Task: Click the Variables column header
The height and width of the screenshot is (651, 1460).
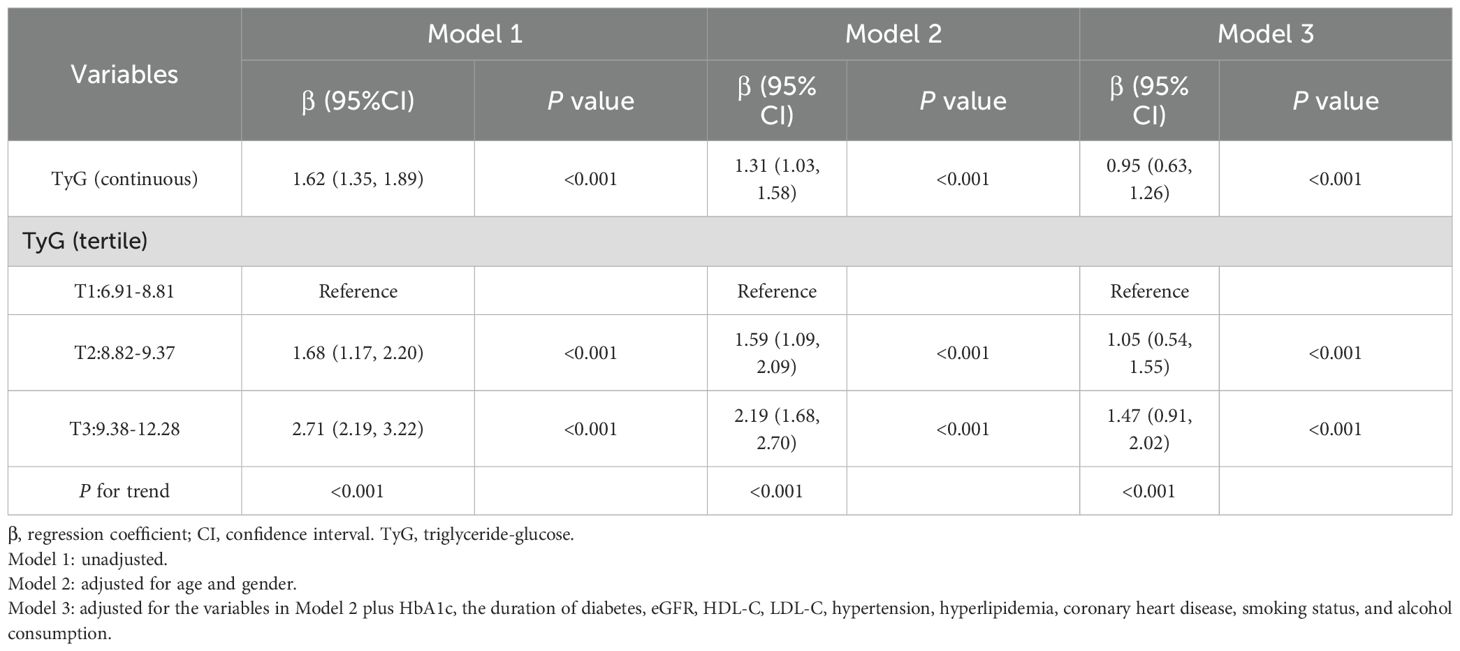Action: coord(124,74)
